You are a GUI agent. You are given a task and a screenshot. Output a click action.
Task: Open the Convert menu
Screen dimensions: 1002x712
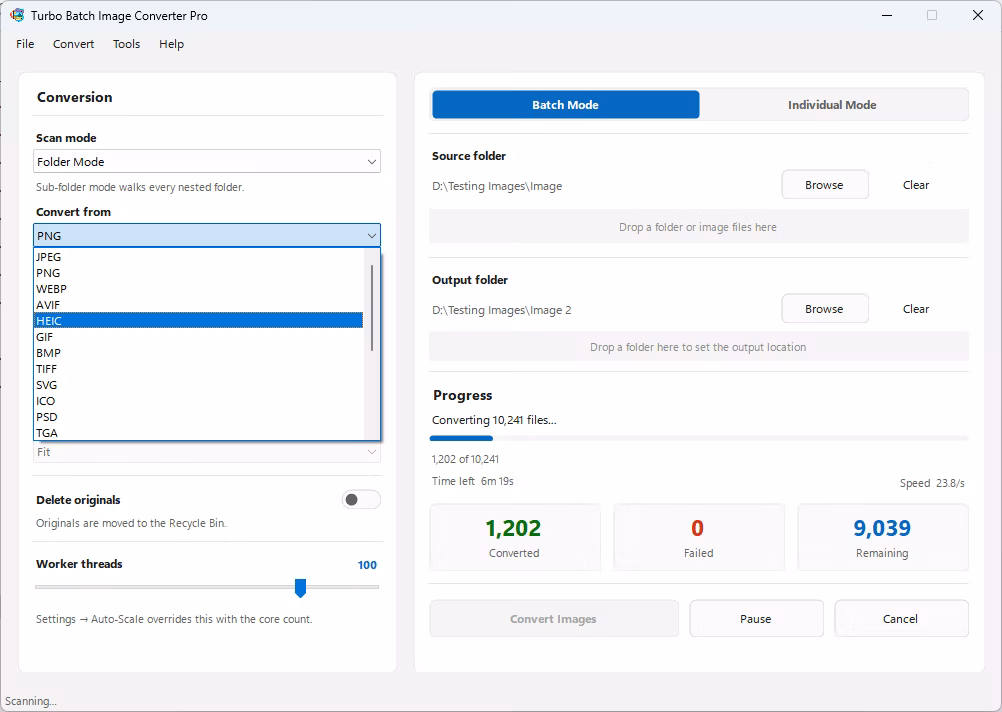[73, 44]
